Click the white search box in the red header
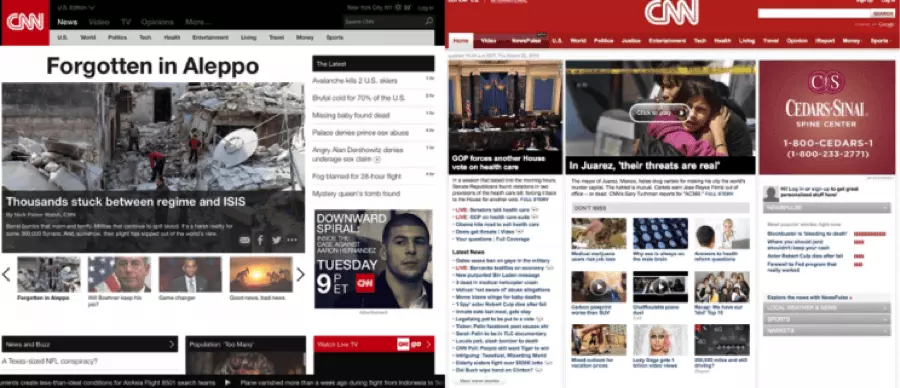 pyautogui.click(x=814, y=13)
